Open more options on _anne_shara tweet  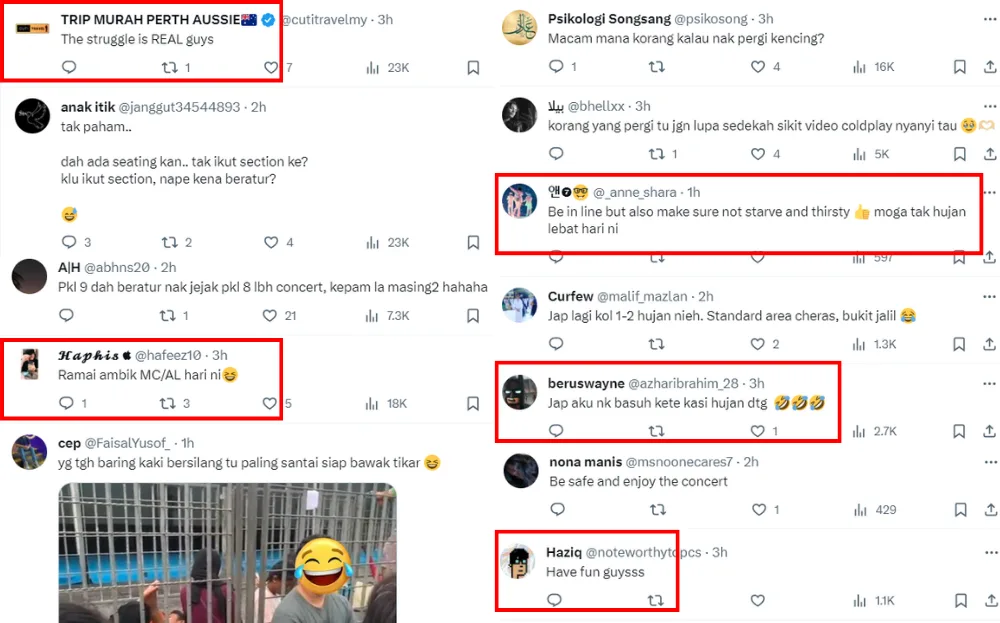coord(989,192)
